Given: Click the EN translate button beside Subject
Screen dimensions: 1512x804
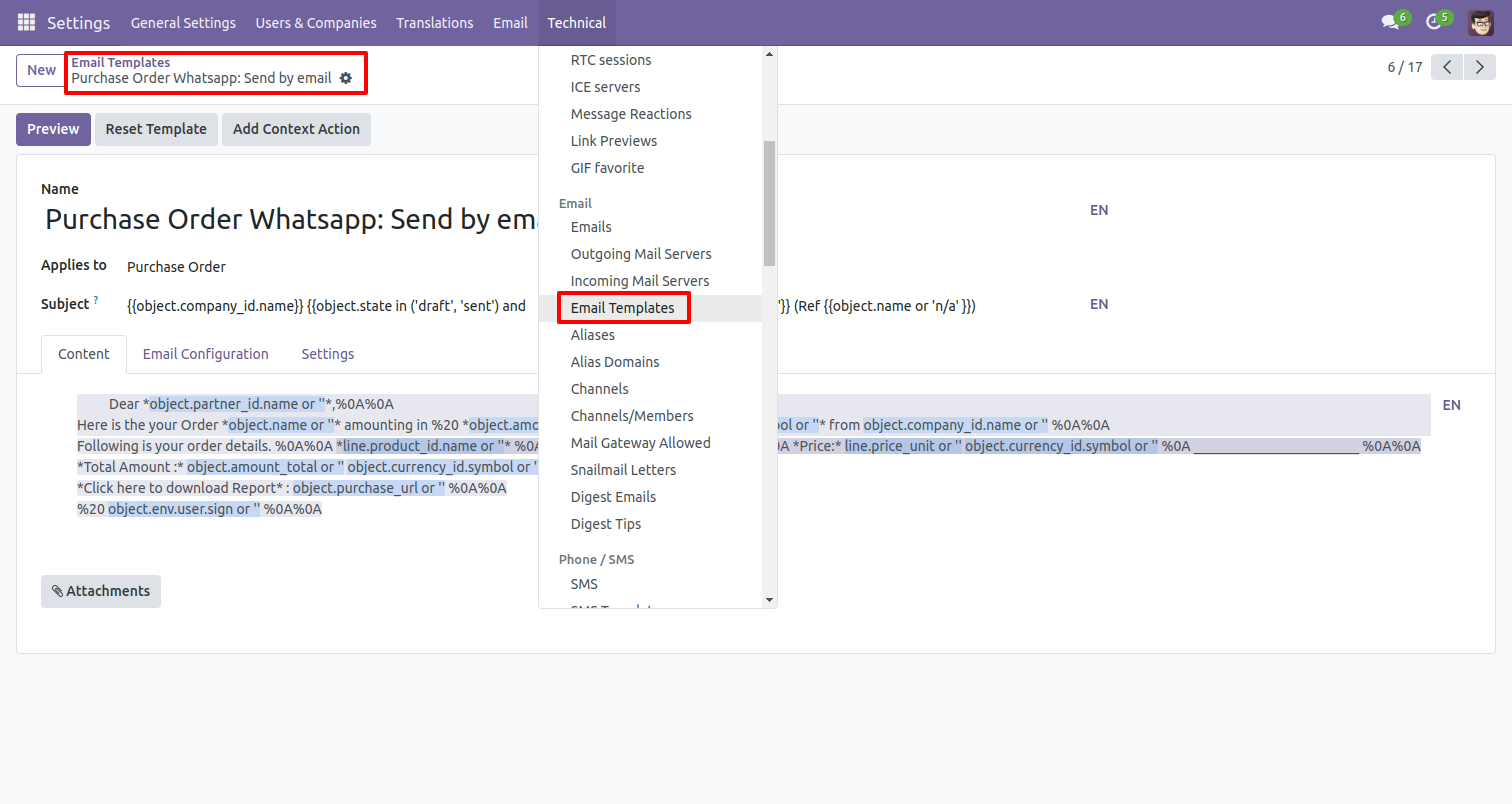Looking at the screenshot, I should coord(1099,304).
